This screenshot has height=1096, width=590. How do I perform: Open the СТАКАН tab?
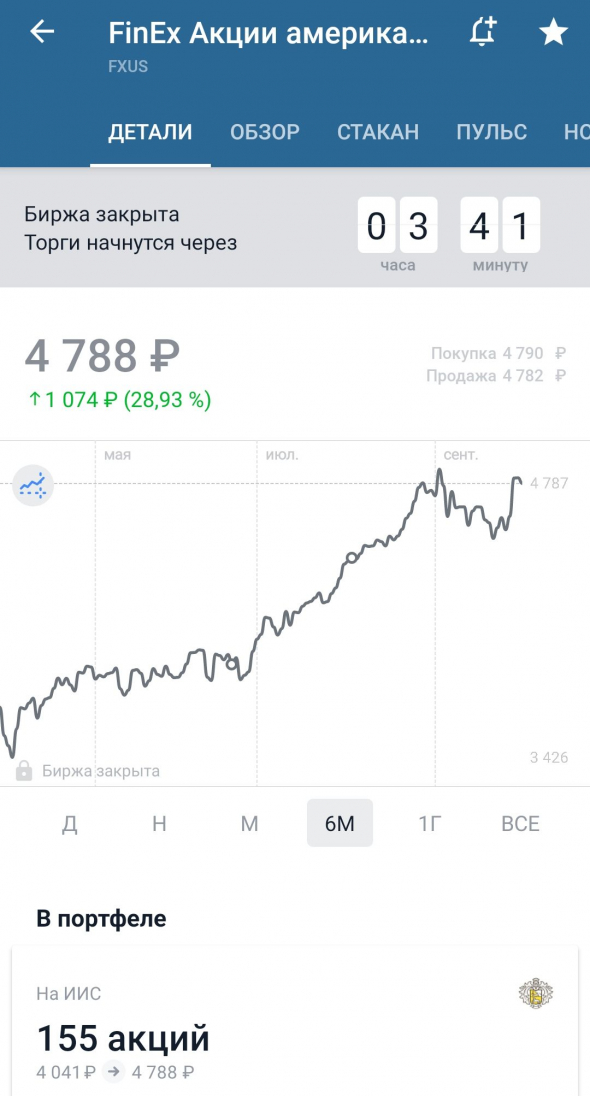378,131
